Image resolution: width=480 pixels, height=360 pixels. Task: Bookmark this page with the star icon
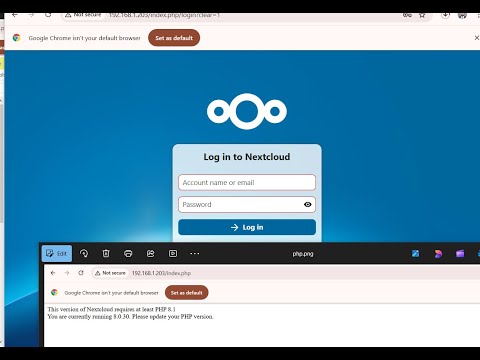tap(422, 15)
